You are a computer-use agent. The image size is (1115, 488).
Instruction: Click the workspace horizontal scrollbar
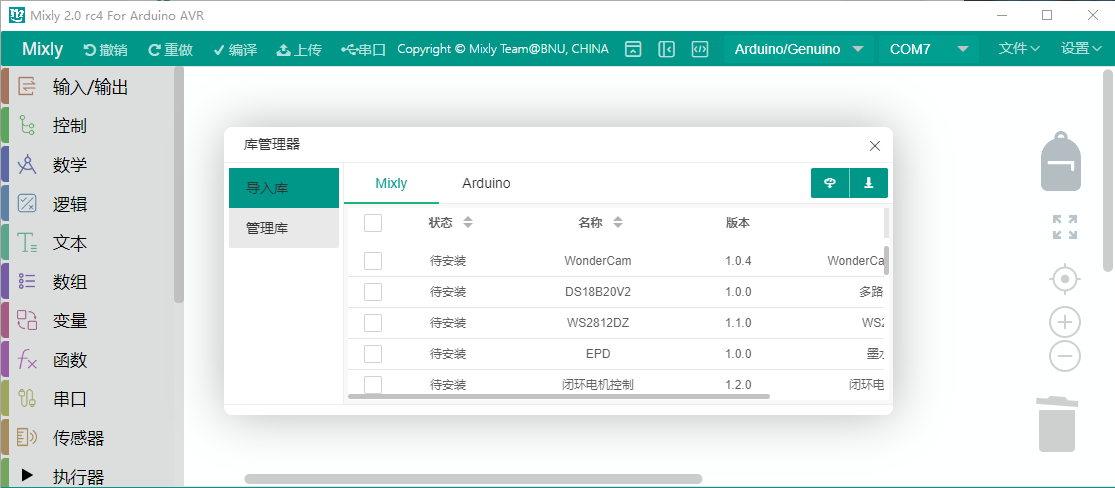point(474,479)
